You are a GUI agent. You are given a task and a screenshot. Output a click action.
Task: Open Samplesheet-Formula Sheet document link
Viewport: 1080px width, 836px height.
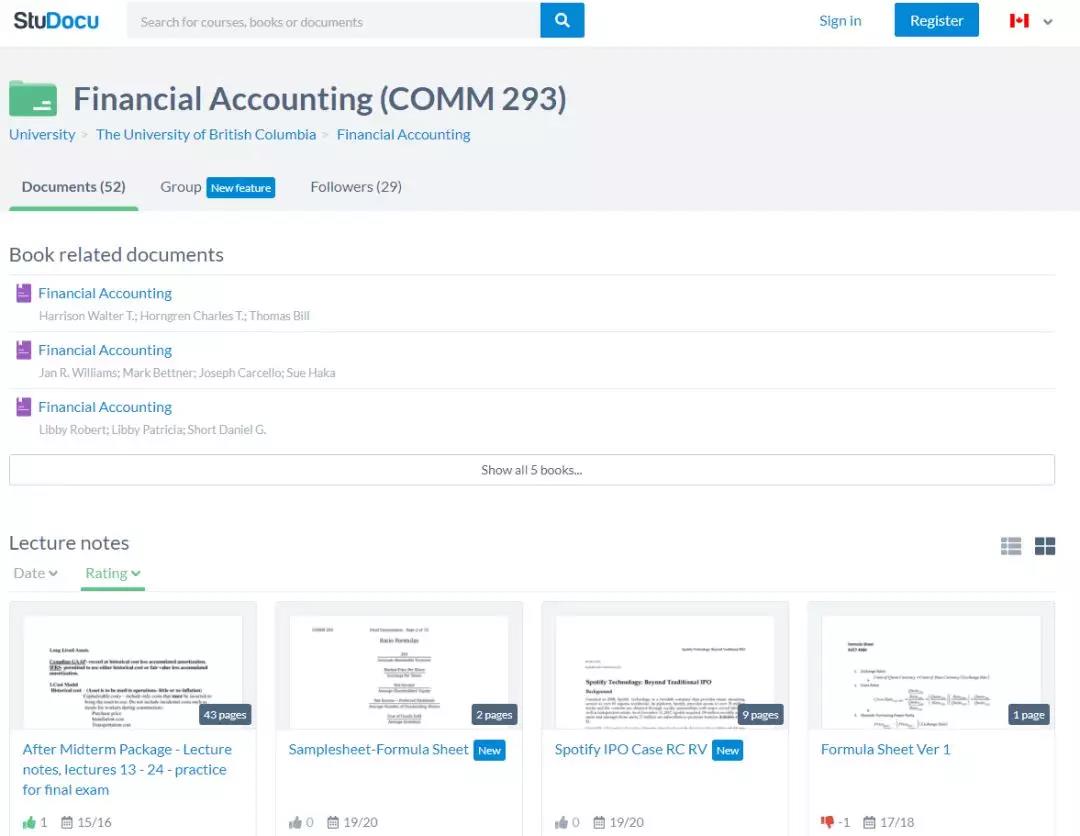378,749
